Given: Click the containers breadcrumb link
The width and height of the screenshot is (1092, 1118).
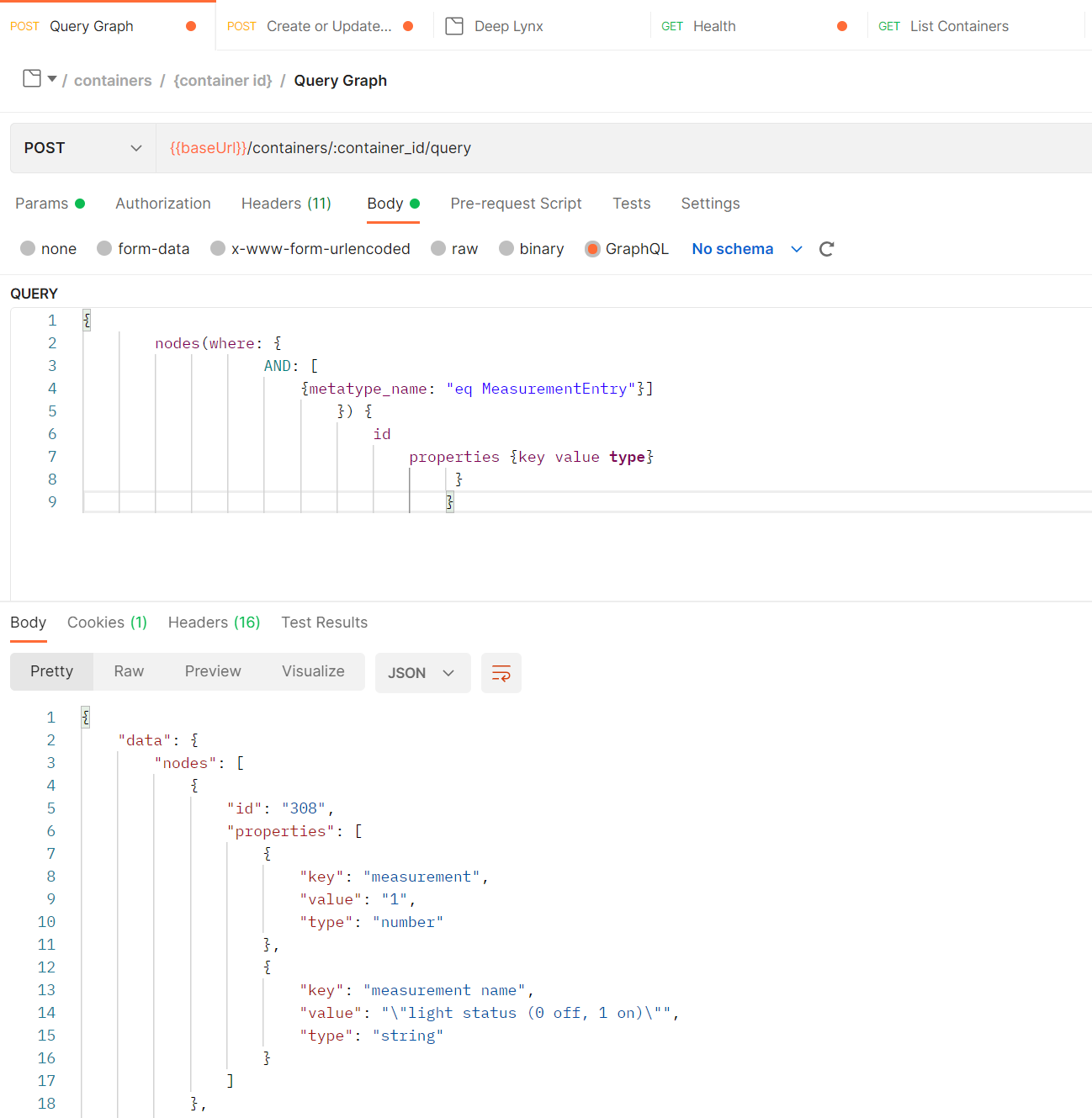Looking at the screenshot, I should pyautogui.click(x=113, y=81).
